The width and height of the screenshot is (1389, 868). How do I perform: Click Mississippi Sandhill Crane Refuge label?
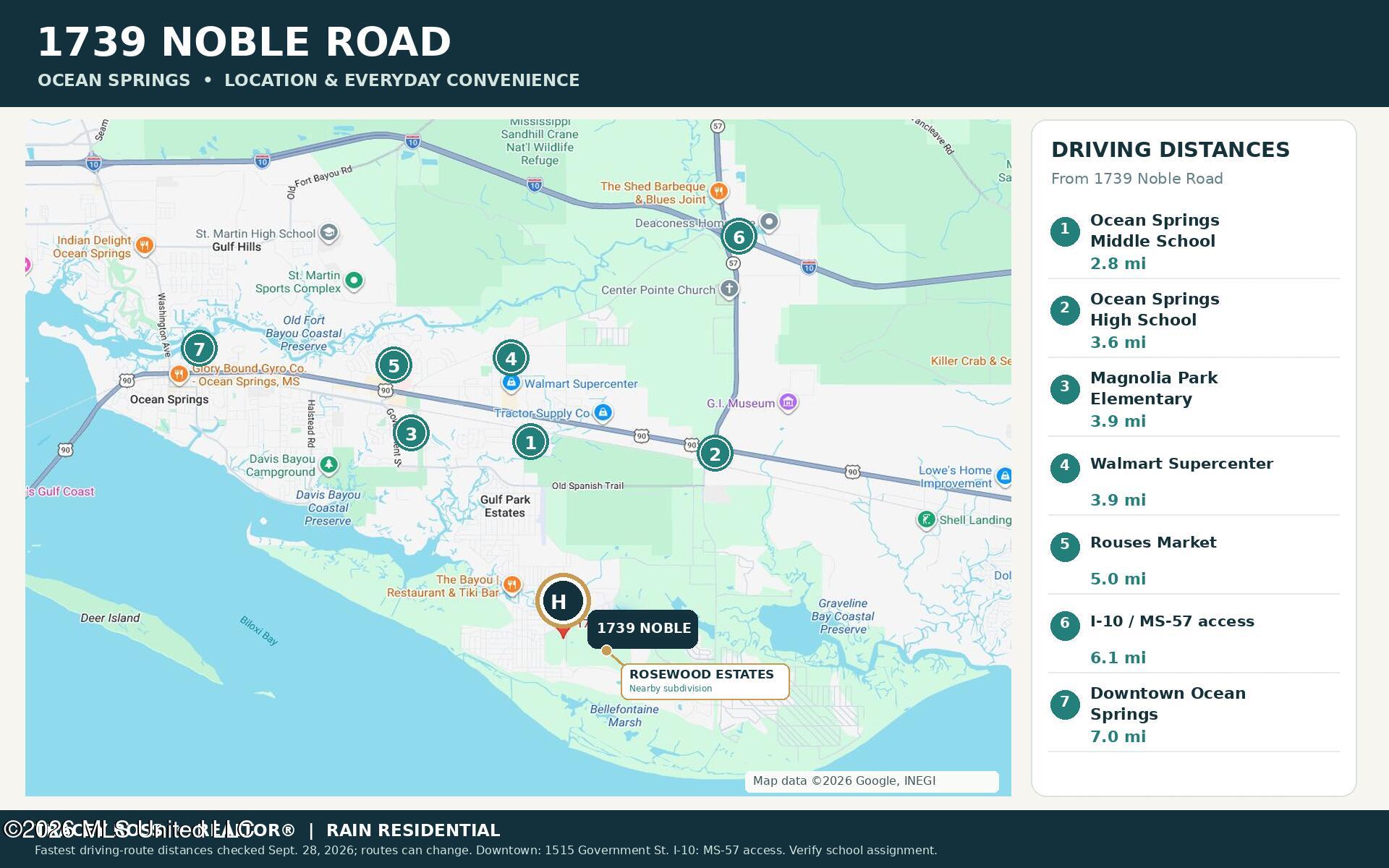(x=540, y=141)
